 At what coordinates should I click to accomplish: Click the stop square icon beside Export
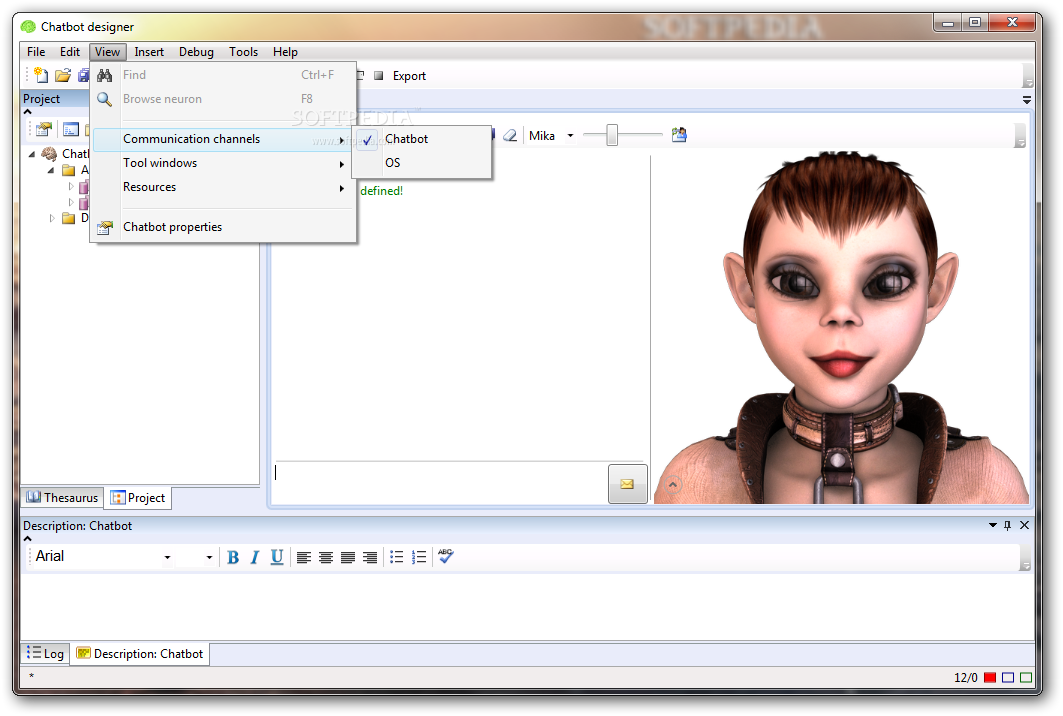click(x=379, y=76)
